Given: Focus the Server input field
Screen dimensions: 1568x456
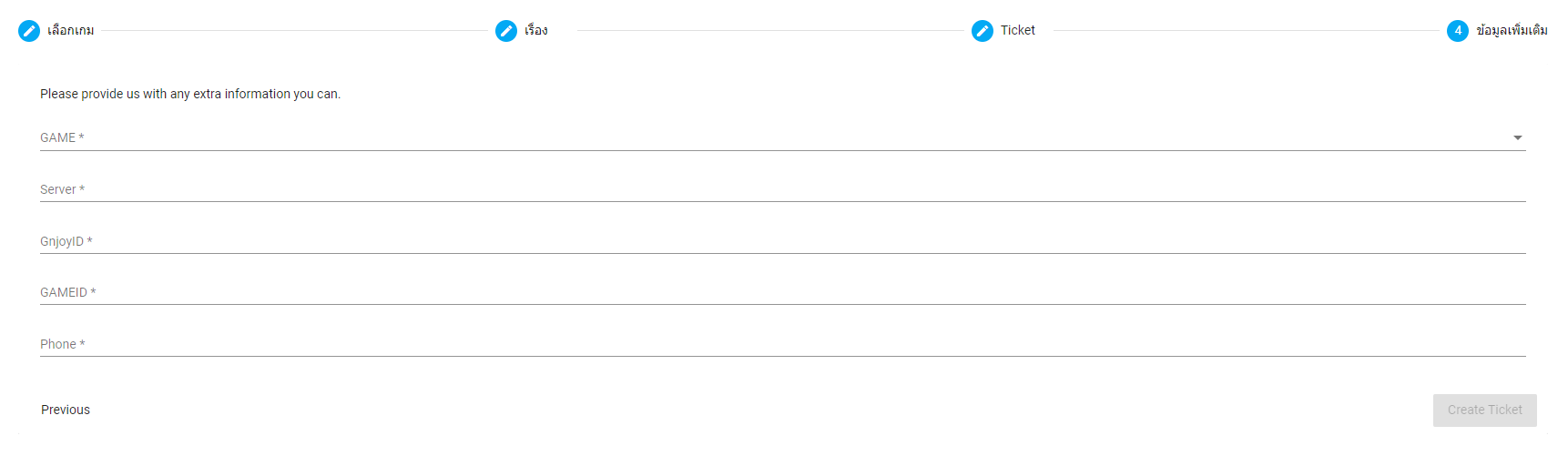Looking at the screenshot, I should point(783,189).
